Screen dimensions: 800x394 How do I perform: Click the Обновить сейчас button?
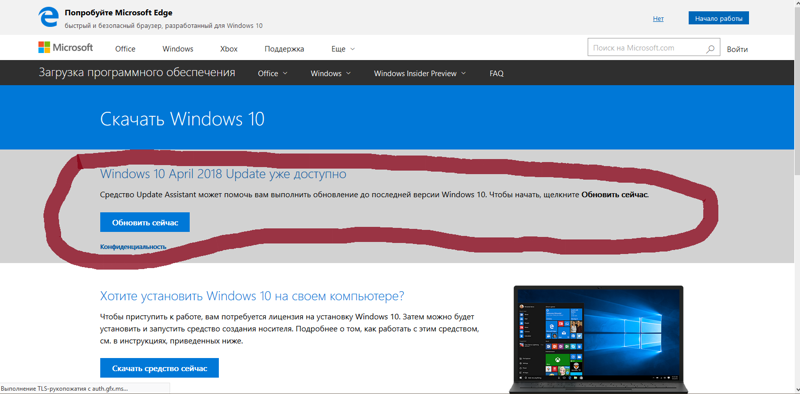tap(145, 222)
